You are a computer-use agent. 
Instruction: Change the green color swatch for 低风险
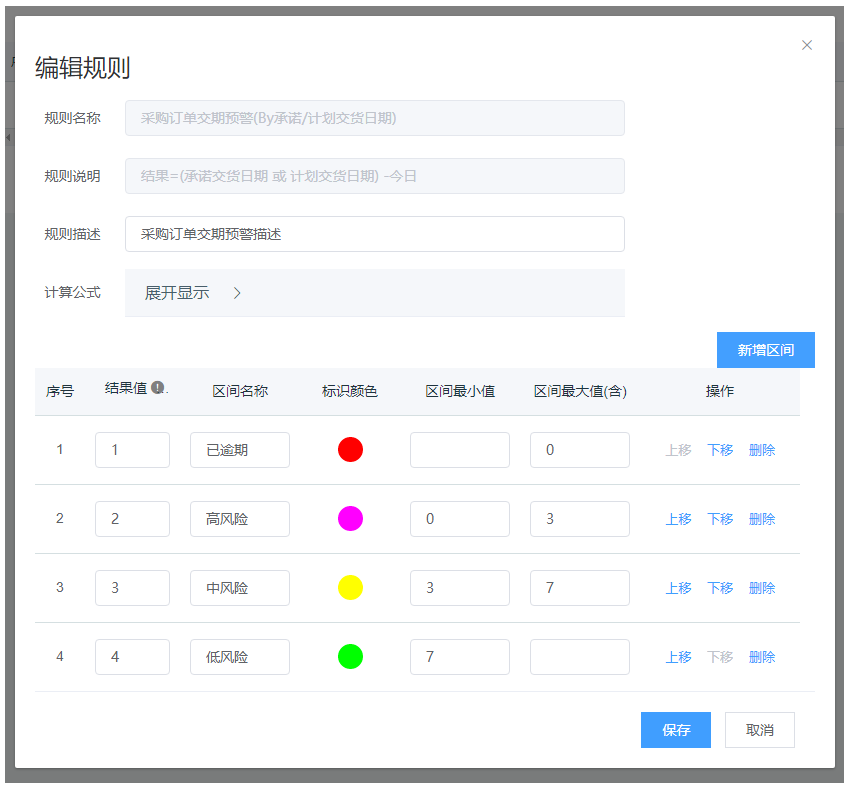[x=350, y=657]
